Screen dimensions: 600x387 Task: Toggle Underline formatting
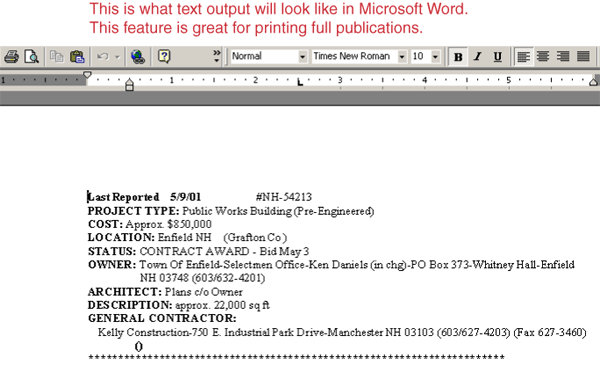(x=497, y=57)
